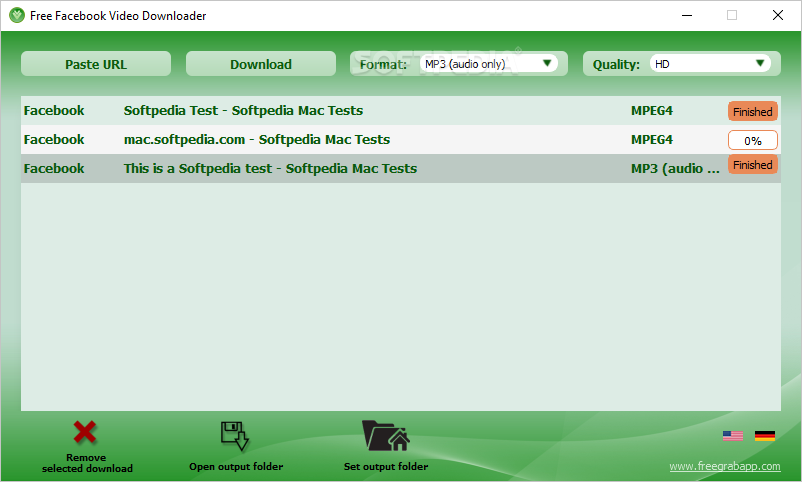Click MPEG4 format in Softpedia Test row
The height and width of the screenshot is (482, 802).
click(x=652, y=111)
